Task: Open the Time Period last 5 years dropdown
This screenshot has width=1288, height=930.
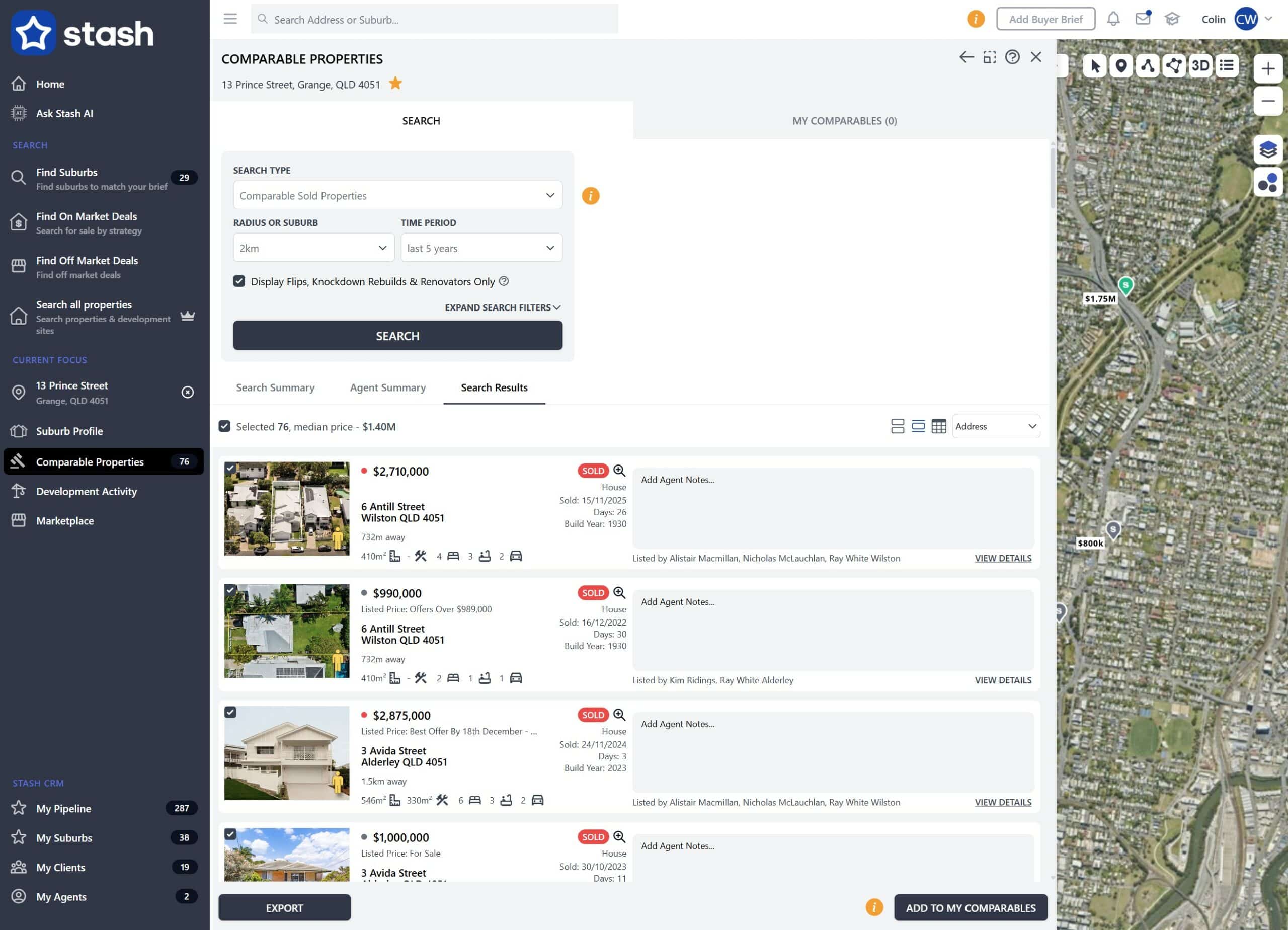Action: pyautogui.click(x=481, y=248)
